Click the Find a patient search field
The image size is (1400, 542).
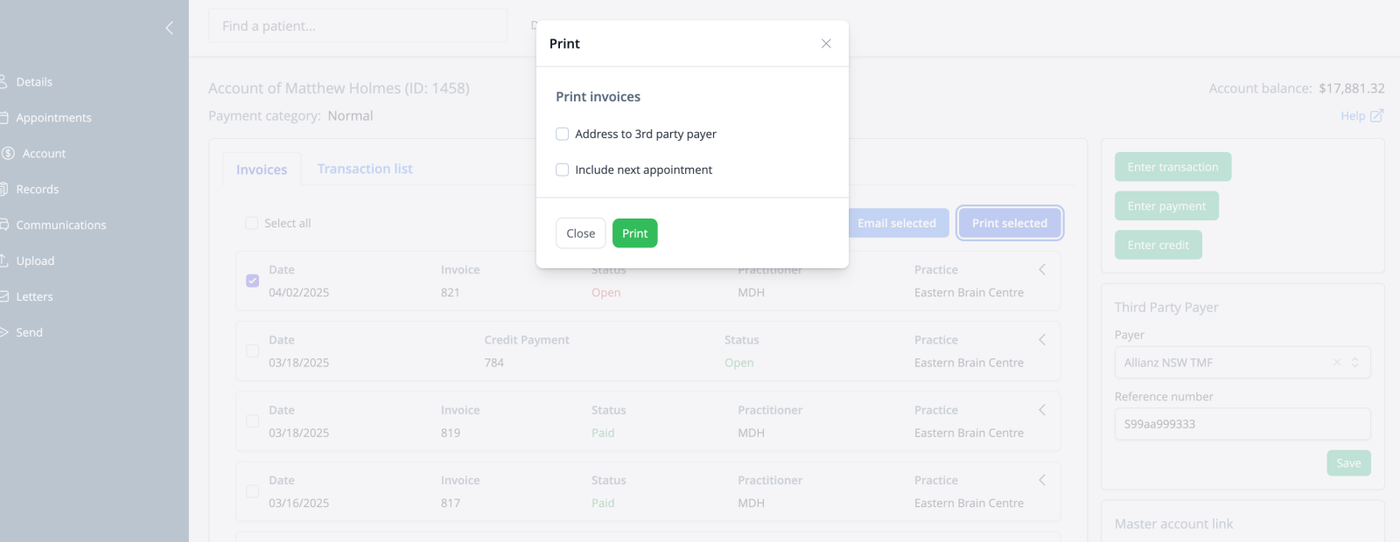tap(358, 26)
